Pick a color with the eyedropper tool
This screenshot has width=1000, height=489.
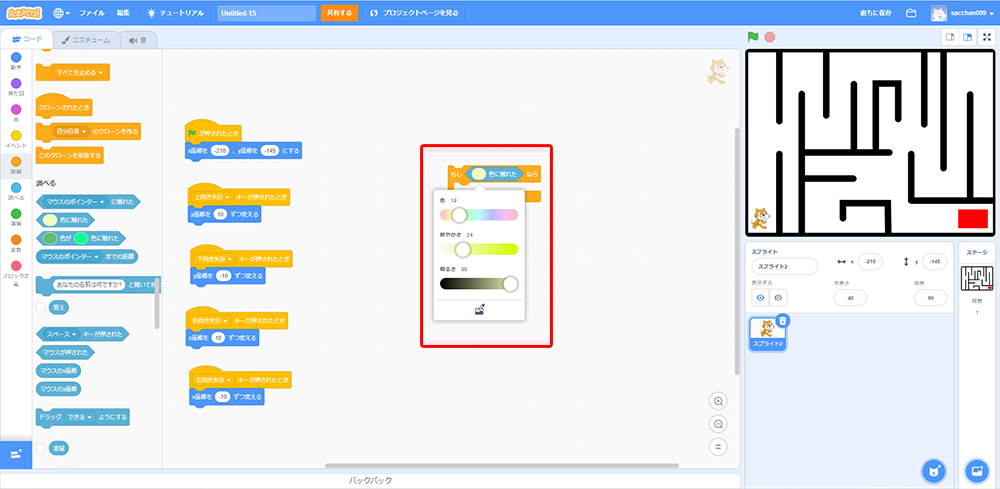click(x=478, y=310)
